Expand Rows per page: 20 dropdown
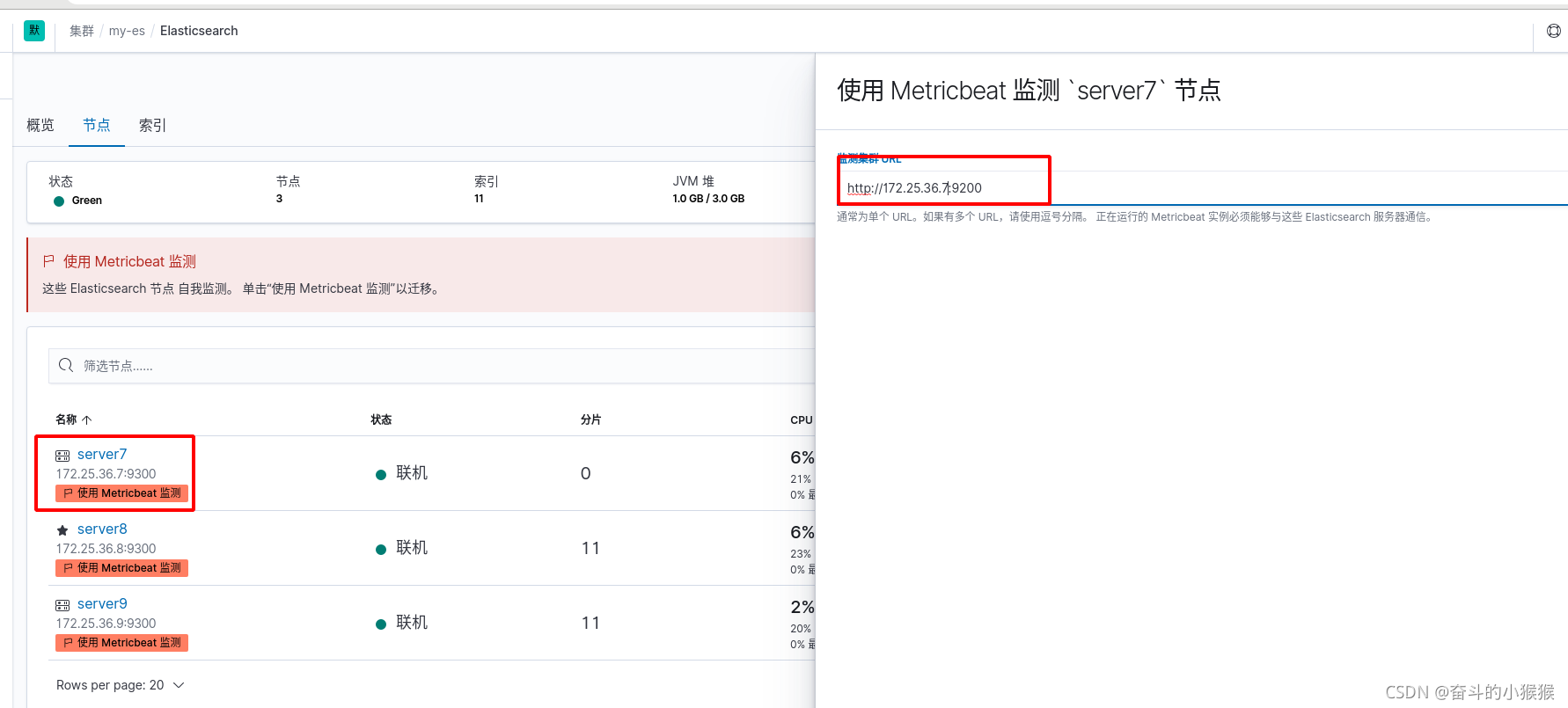The height and width of the screenshot is (708, 1568). [x=121, y=685]
